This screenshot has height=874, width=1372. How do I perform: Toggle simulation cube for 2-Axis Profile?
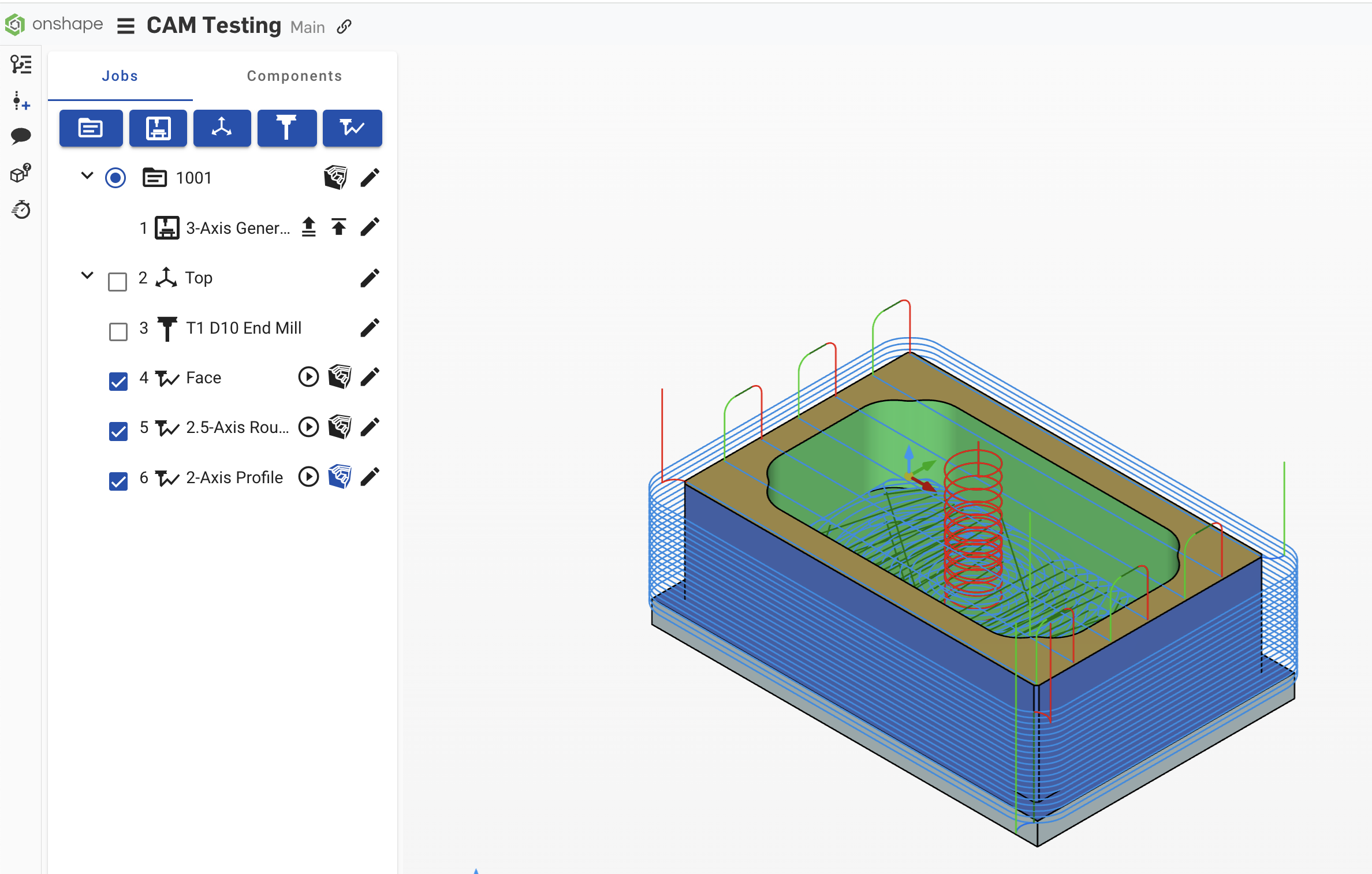pyautogui.click(x=340, y=477)
